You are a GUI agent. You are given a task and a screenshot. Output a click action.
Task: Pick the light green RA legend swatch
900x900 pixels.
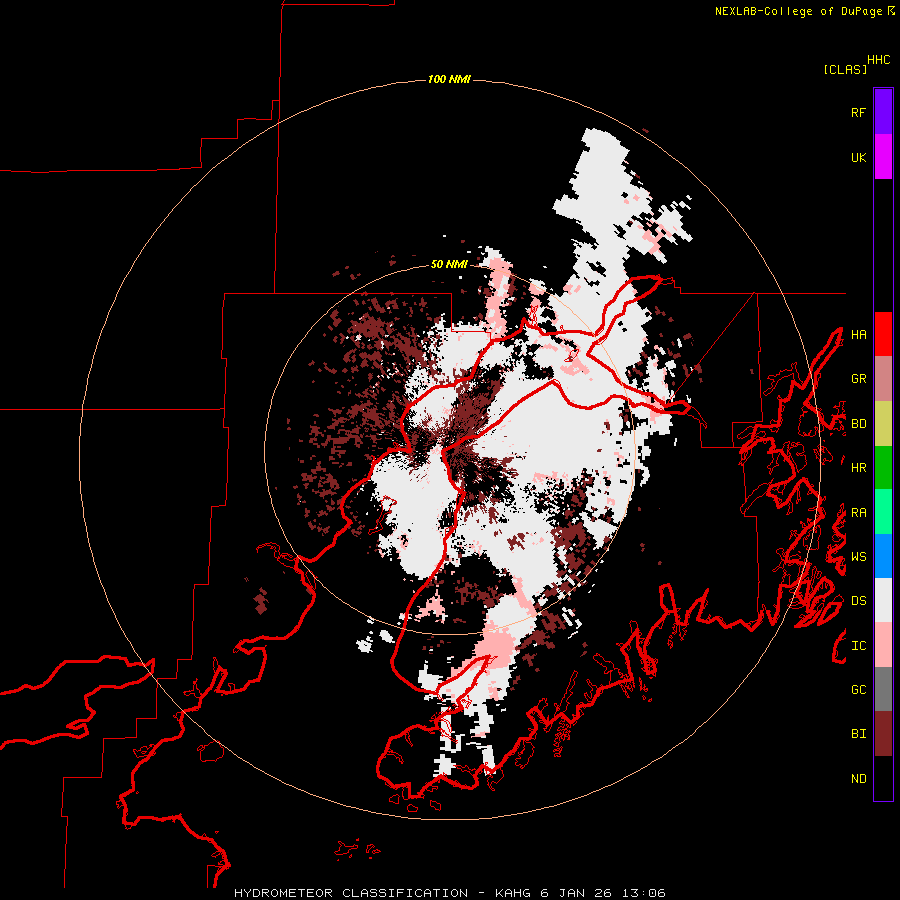click(883, 512)
